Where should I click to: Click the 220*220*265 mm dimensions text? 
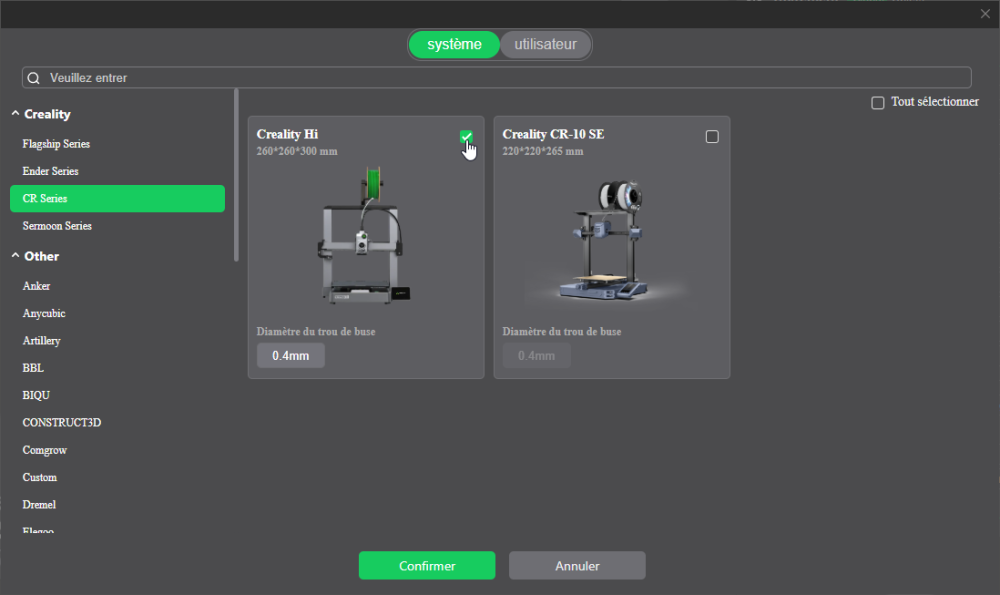543,151
